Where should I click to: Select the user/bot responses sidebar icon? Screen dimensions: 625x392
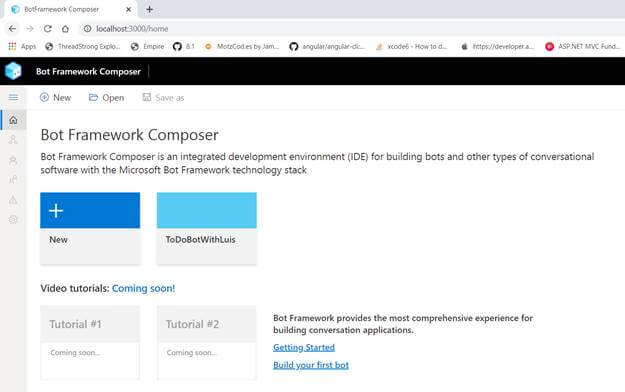13,160
